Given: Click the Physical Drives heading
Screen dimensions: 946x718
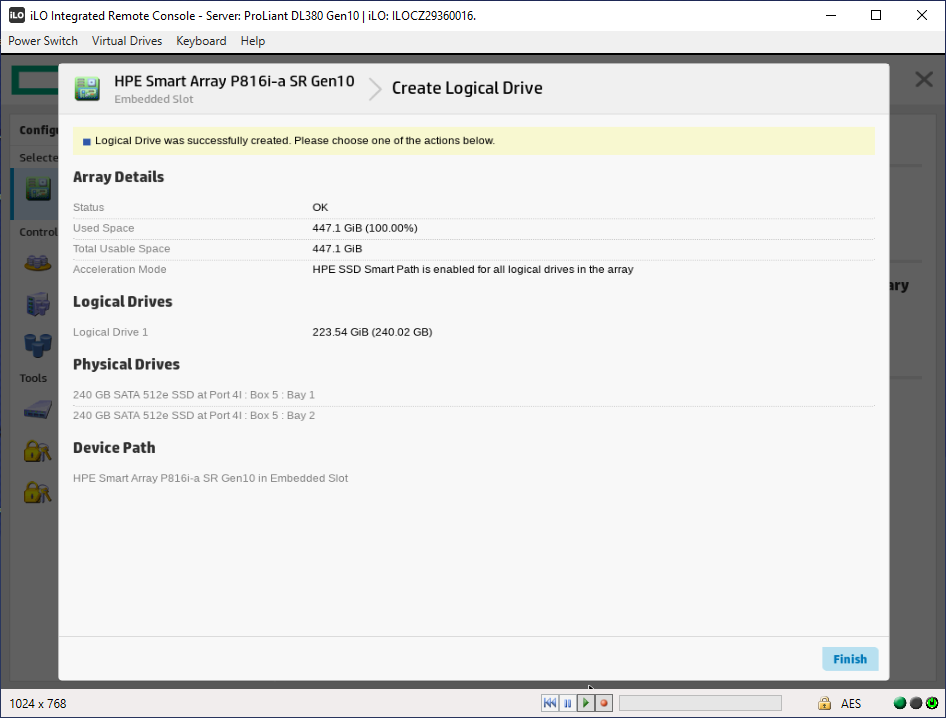Looking at the screenshot, I should [x=126, y=364].
